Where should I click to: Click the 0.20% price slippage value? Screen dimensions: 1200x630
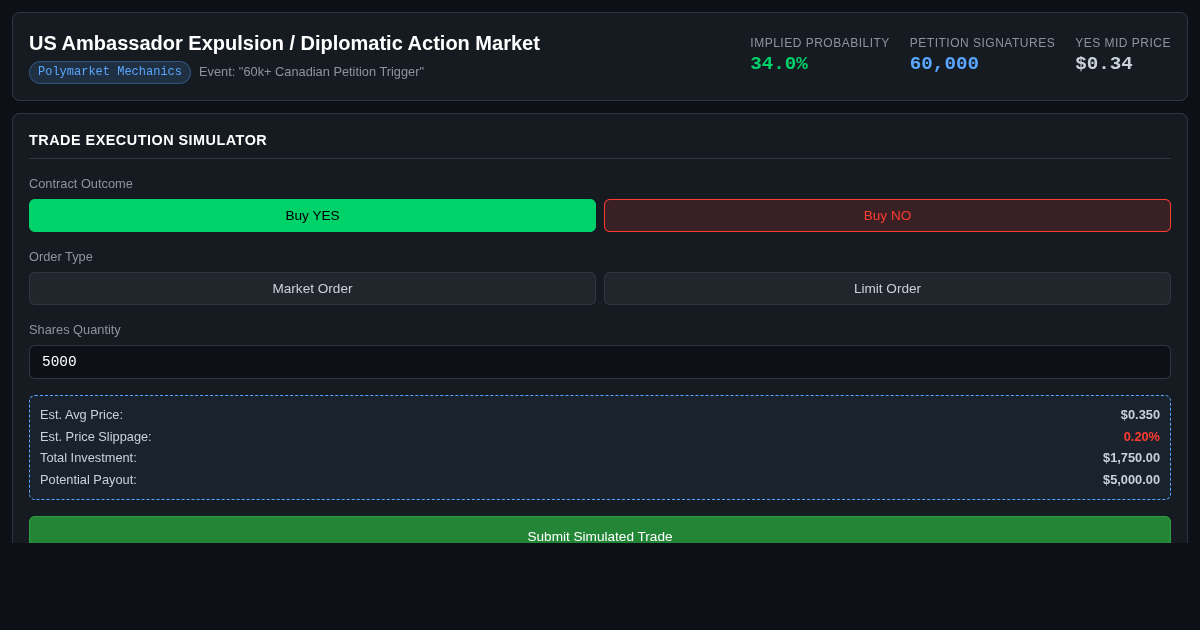(x=1141, y=436)
